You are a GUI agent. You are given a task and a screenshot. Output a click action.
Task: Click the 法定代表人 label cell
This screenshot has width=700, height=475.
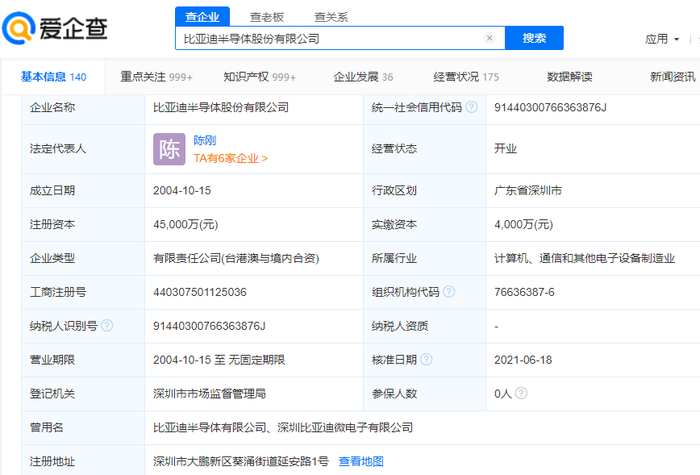(83, 149)
